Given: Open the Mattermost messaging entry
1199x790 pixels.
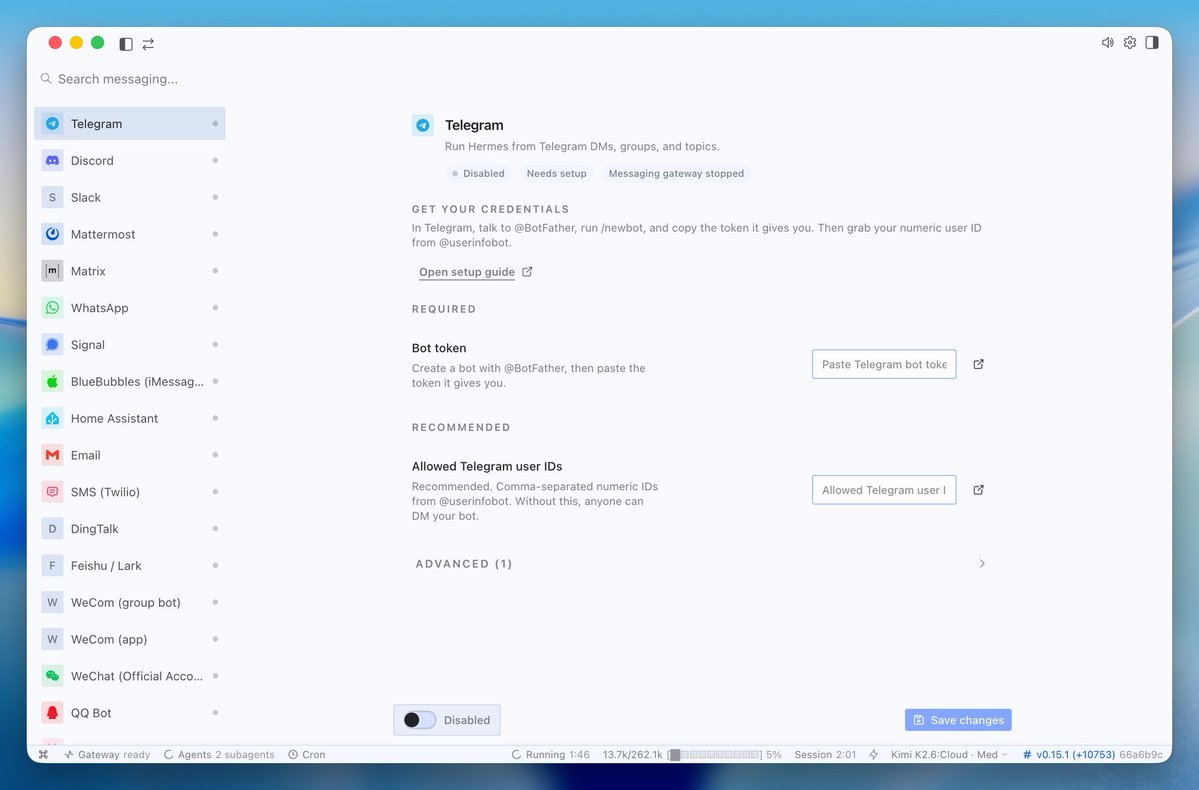Looking at the screenshot, I should pyautogui.click(x=129, y=234).
